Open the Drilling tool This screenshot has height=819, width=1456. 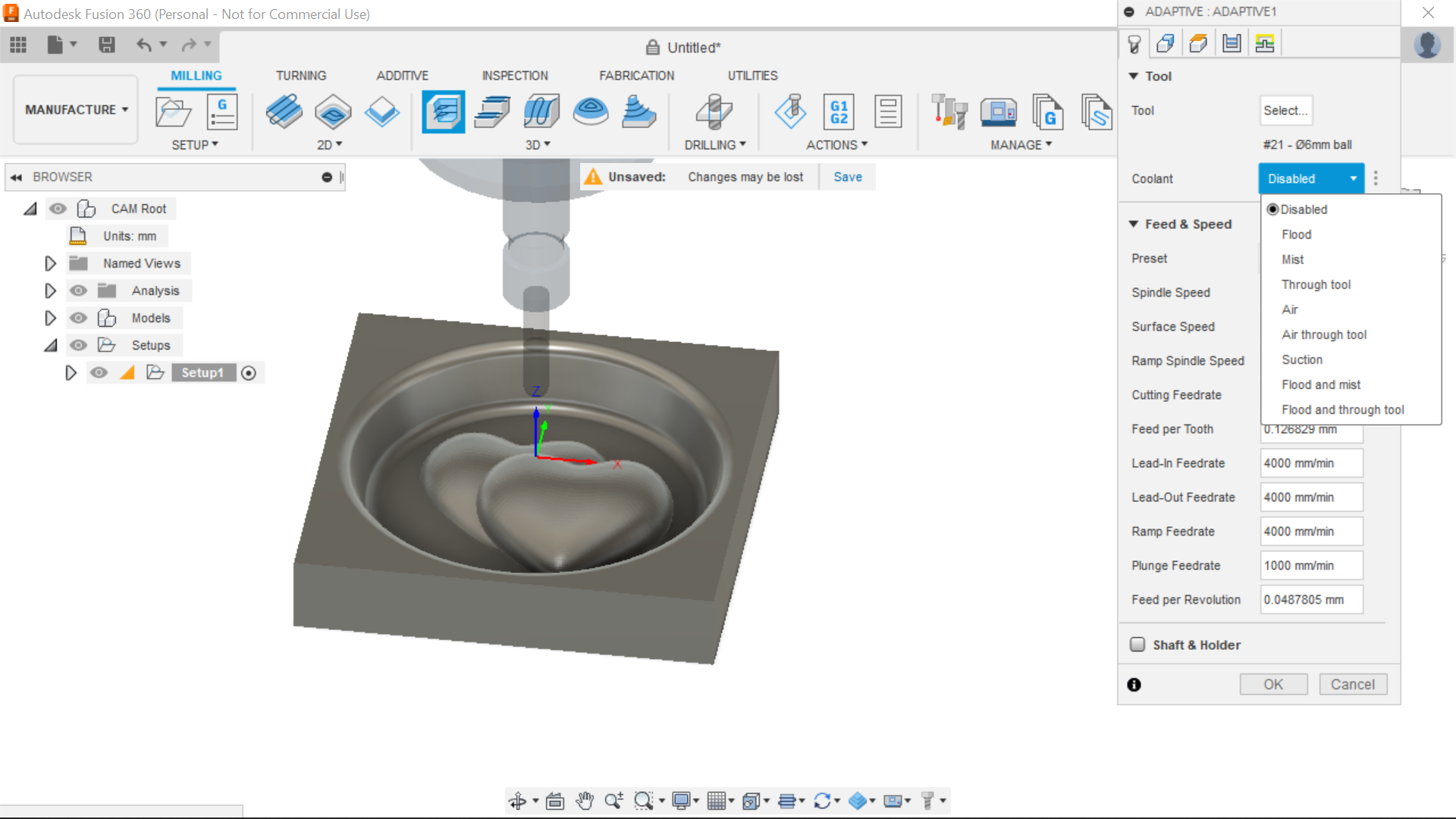(713, 111)
